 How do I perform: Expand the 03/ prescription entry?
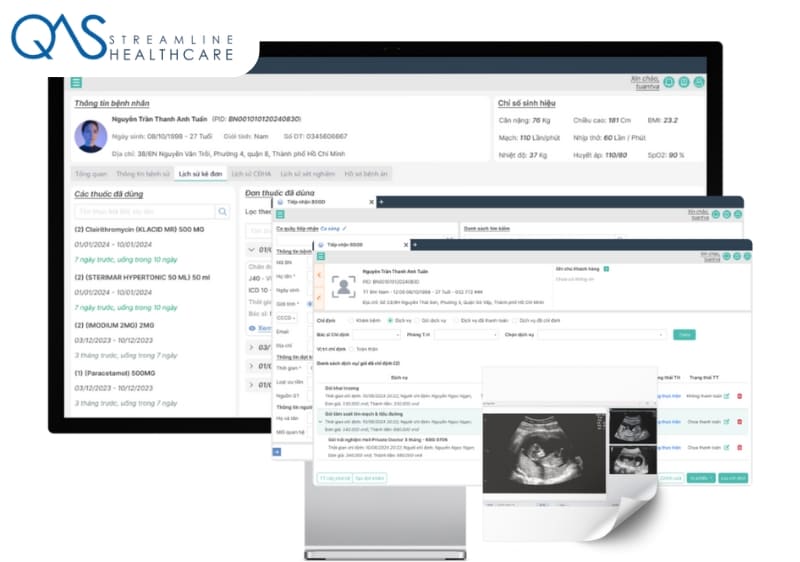coord(252,347)
